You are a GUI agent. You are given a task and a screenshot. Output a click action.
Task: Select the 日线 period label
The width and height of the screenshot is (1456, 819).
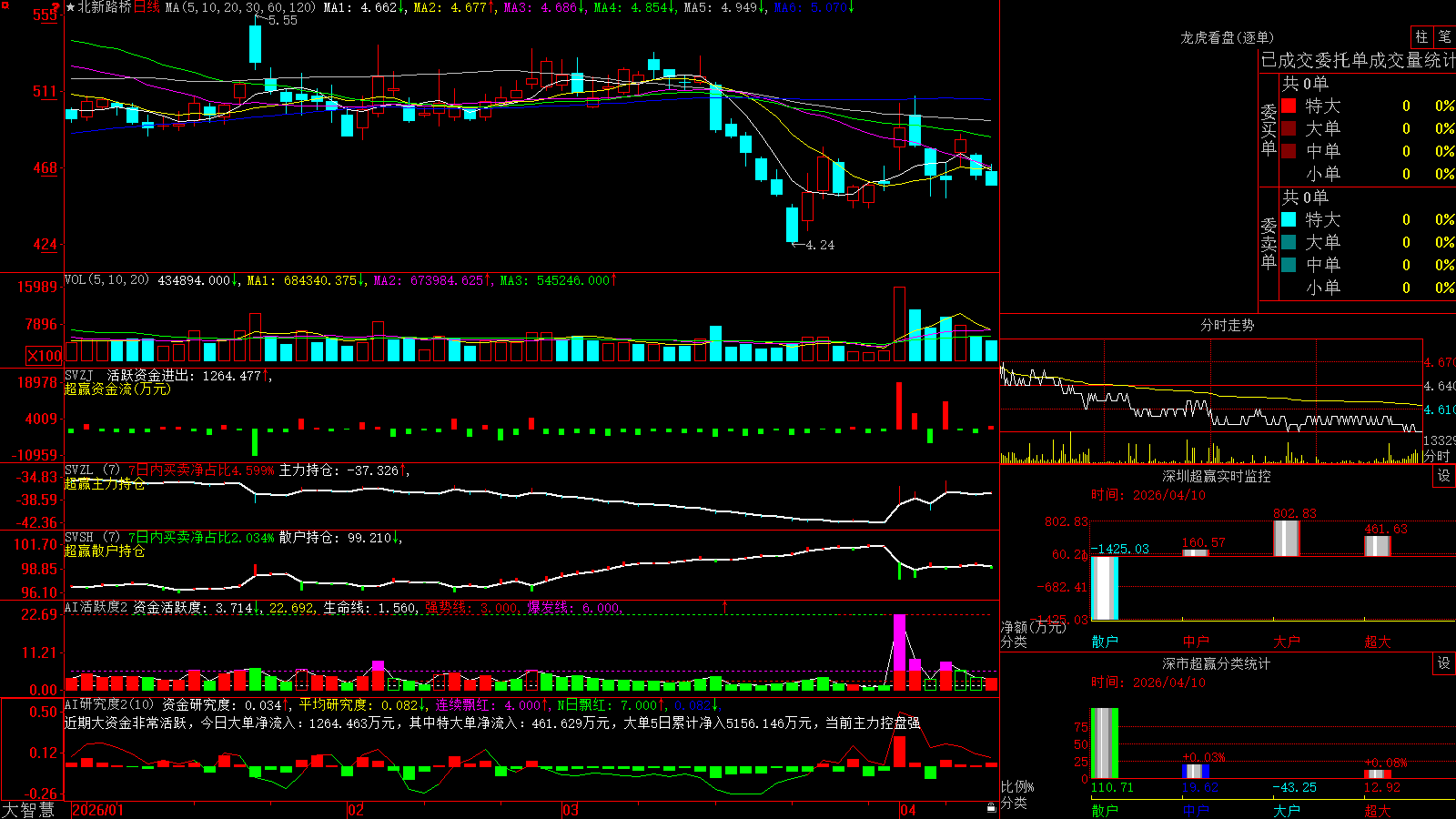(147, 7)
